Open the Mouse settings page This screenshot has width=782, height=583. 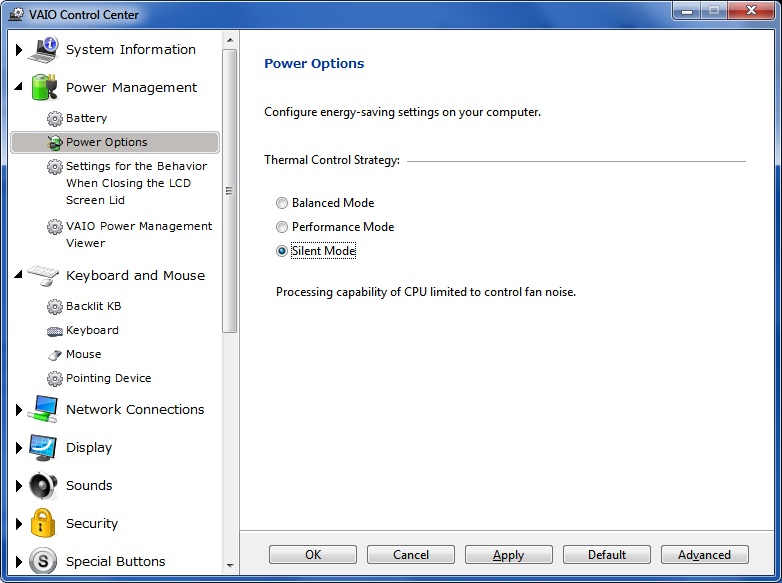[83, 354]
